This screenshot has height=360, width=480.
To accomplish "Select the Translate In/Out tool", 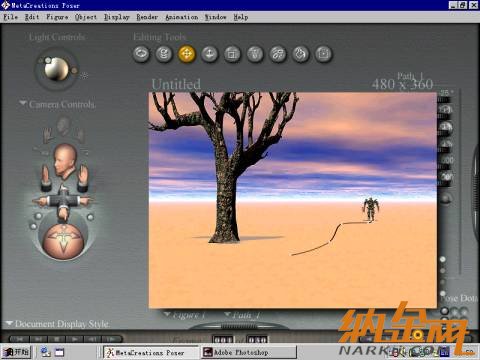I will coord(210,54).
